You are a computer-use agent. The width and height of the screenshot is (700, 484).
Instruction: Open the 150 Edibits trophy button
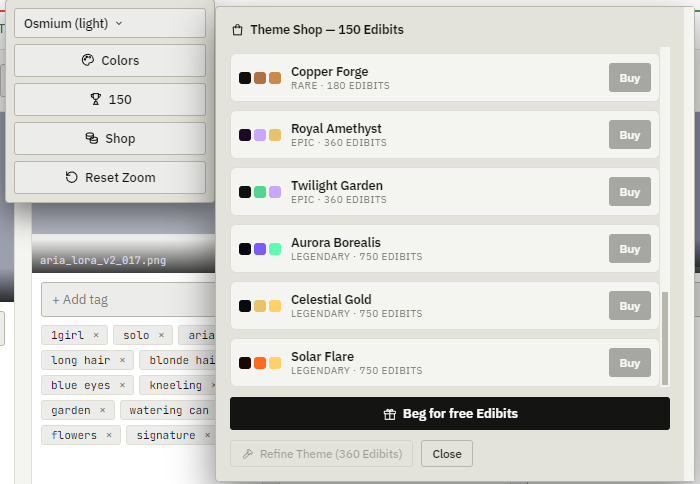click(110, 99)
